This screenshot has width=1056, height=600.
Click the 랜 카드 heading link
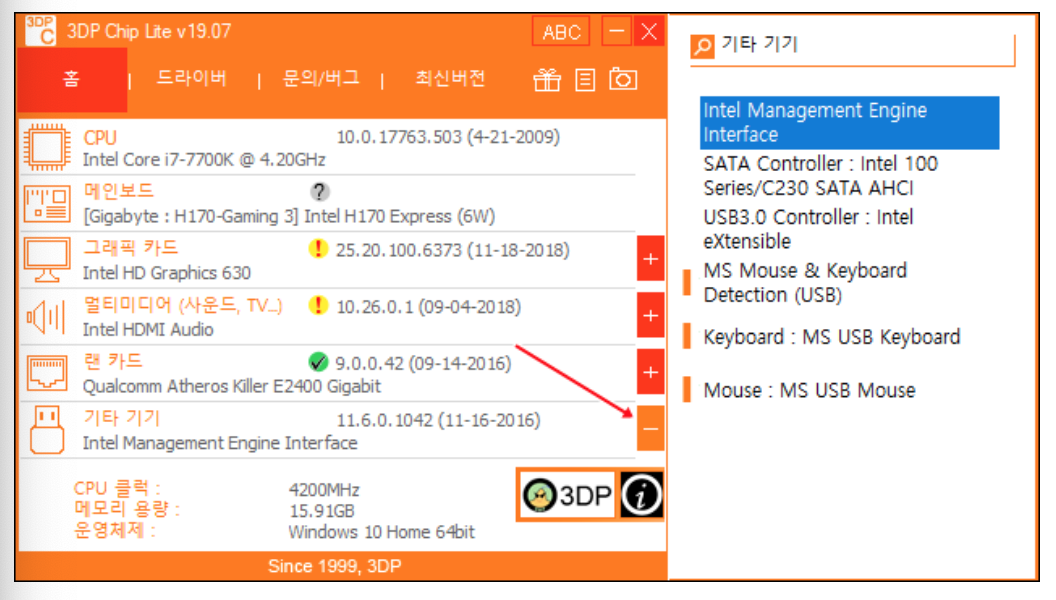coord(113,361)
